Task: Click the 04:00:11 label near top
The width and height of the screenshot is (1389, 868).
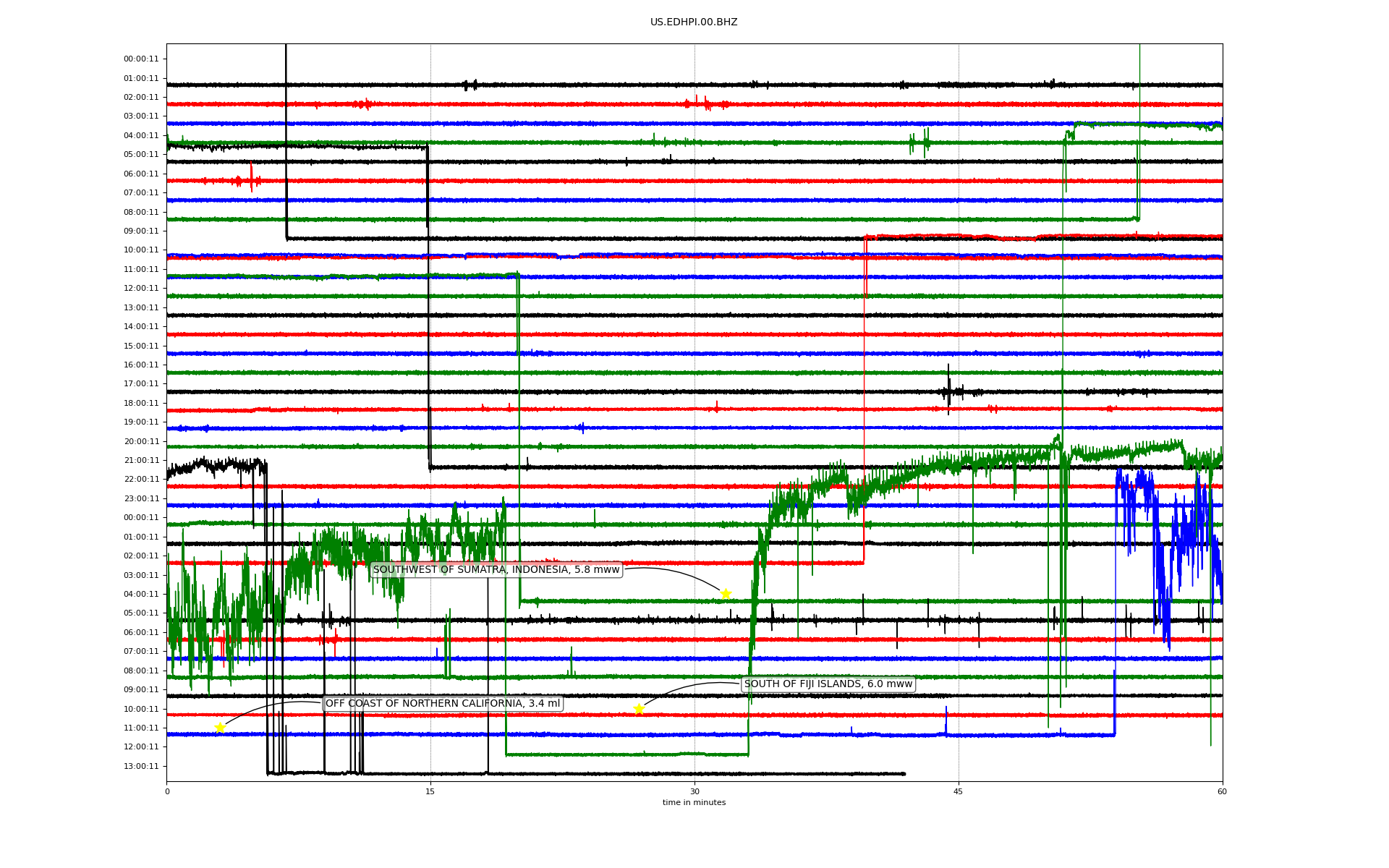Action: (141, 136)
